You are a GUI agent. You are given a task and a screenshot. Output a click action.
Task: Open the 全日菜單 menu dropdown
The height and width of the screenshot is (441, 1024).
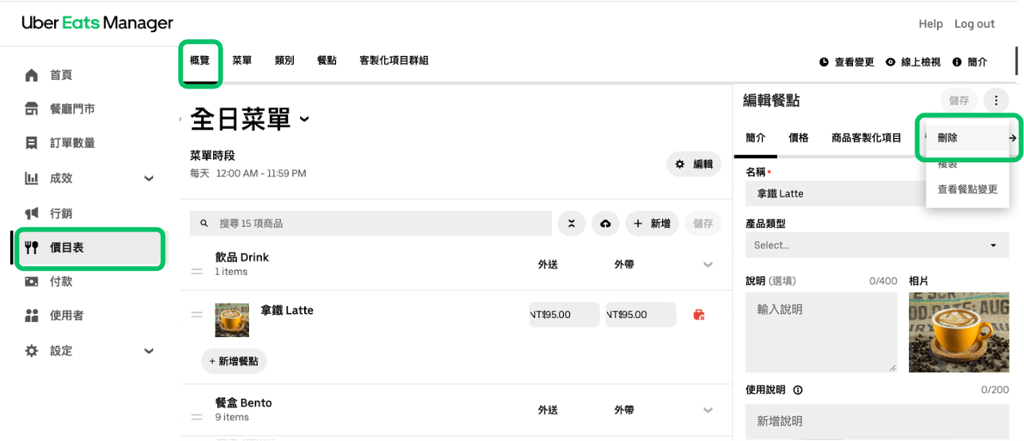(304, 120)
